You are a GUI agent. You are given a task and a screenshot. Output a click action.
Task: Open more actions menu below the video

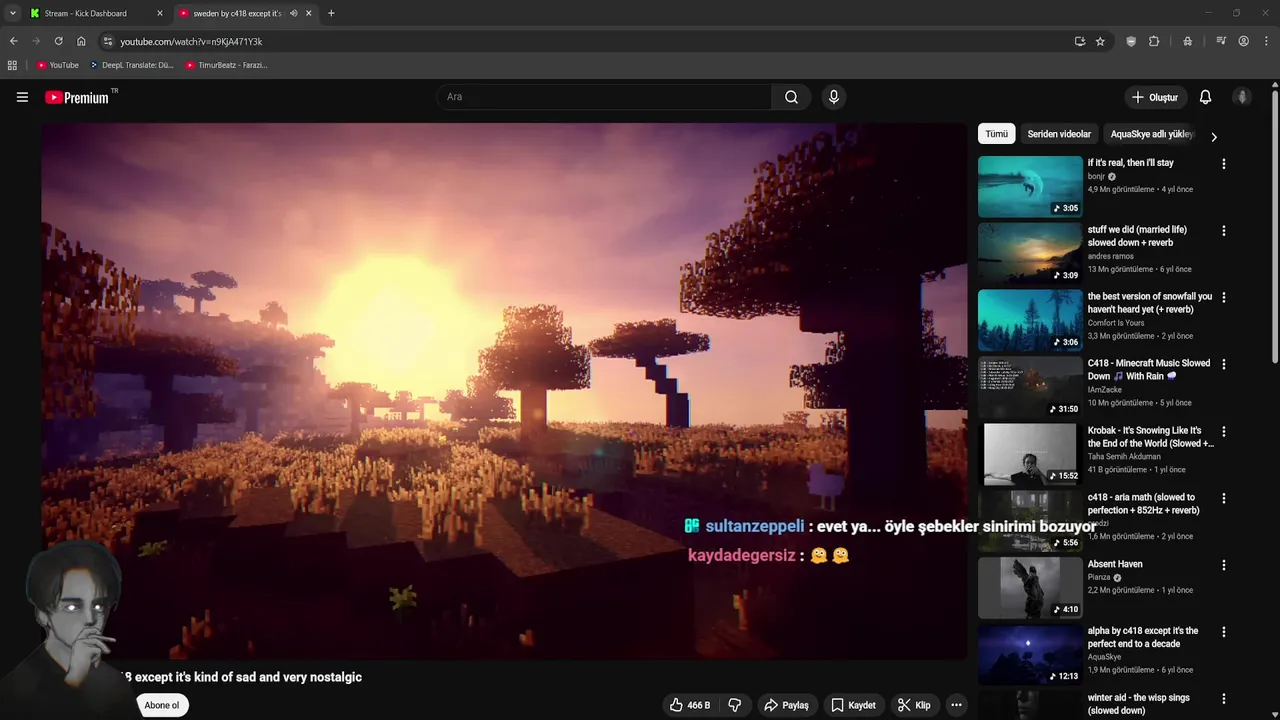956,705
